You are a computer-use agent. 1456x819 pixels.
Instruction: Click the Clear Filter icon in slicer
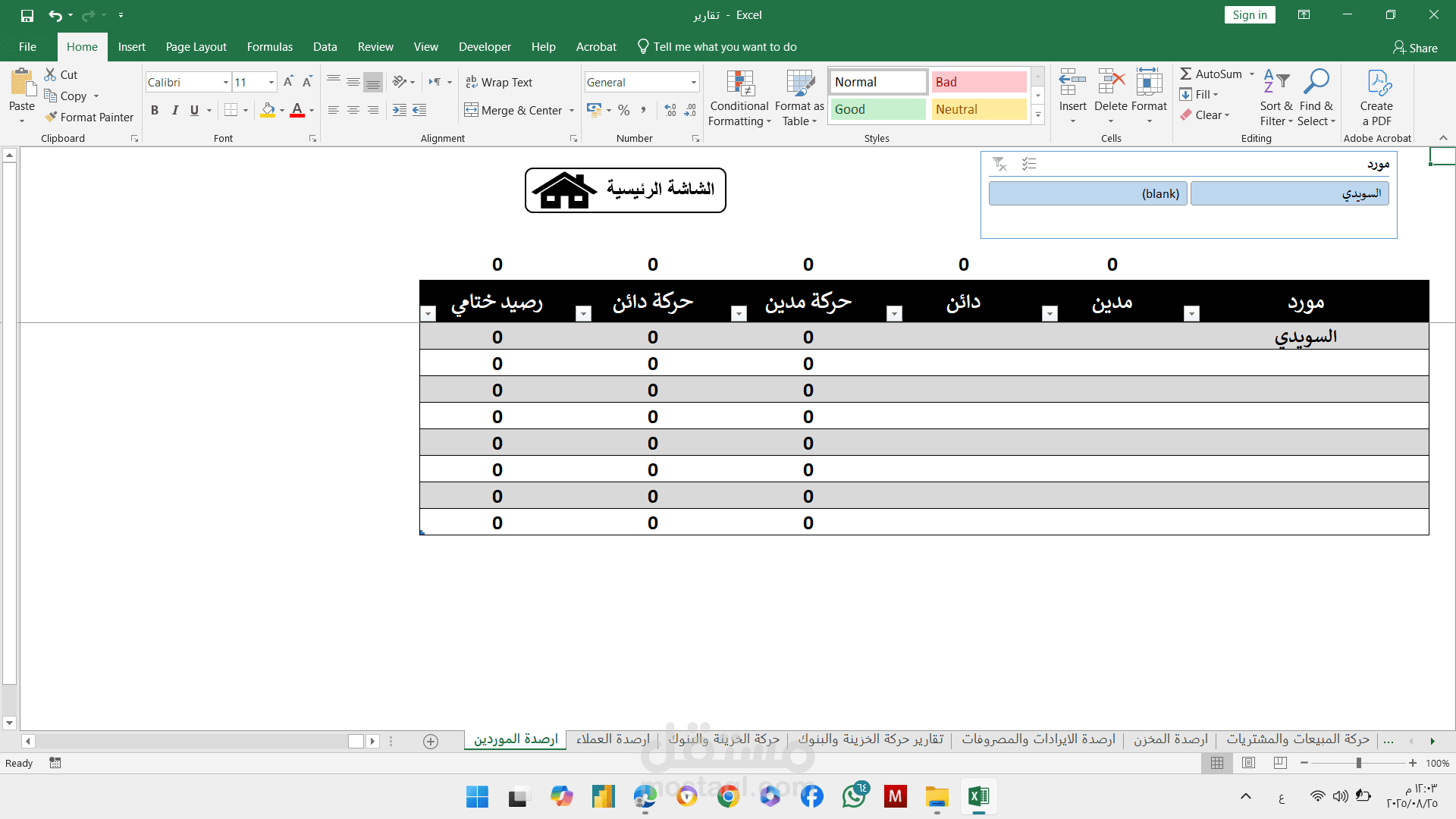pyautogui.click(x=999, y=164)
